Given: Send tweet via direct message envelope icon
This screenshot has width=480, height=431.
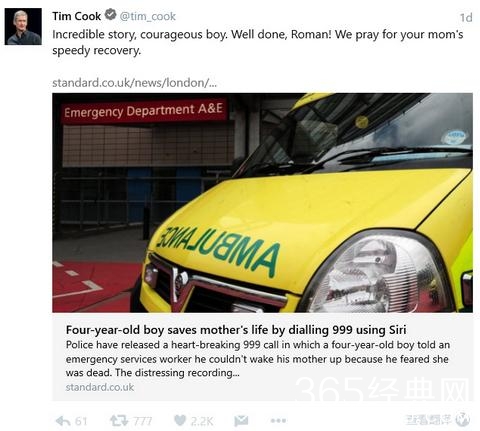Looking at the screenshot, I should (x=241, y=421).
